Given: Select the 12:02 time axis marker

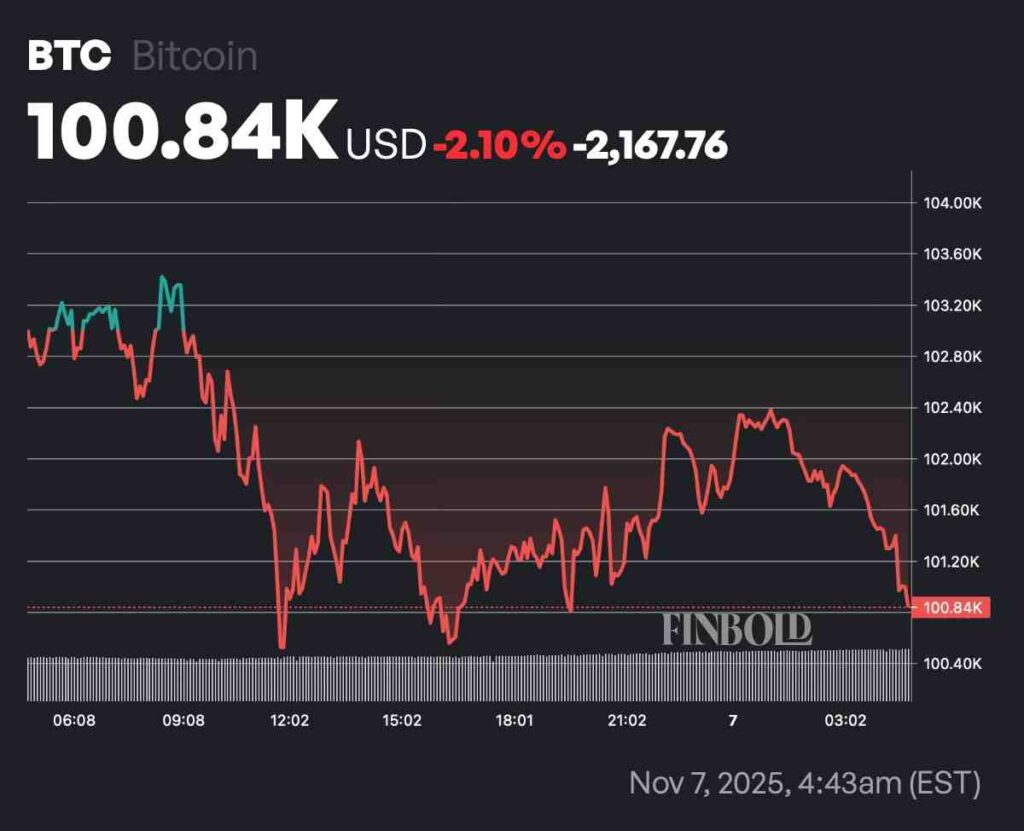Looking at the screenshot, I should [289, 721].
